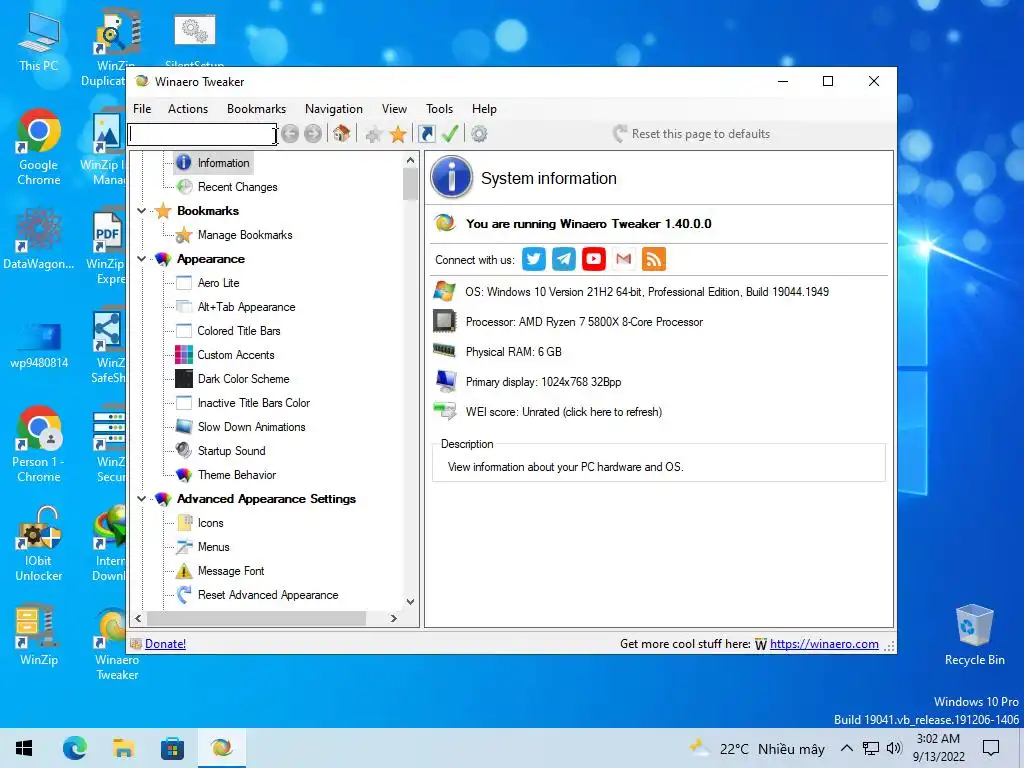
Task: Select the IObit Unlocker desktop icon
Action: point(39,544)
